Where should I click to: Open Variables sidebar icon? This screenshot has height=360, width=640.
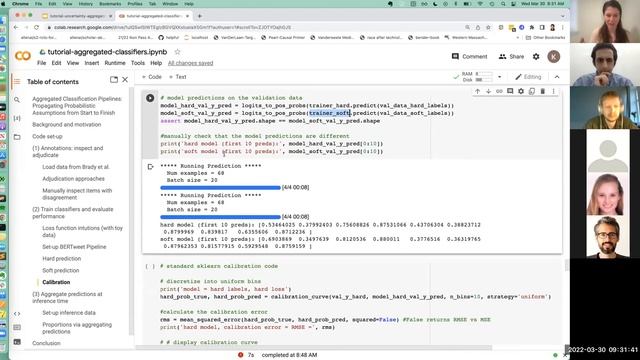pyautogui.click(x=17, y=118)
